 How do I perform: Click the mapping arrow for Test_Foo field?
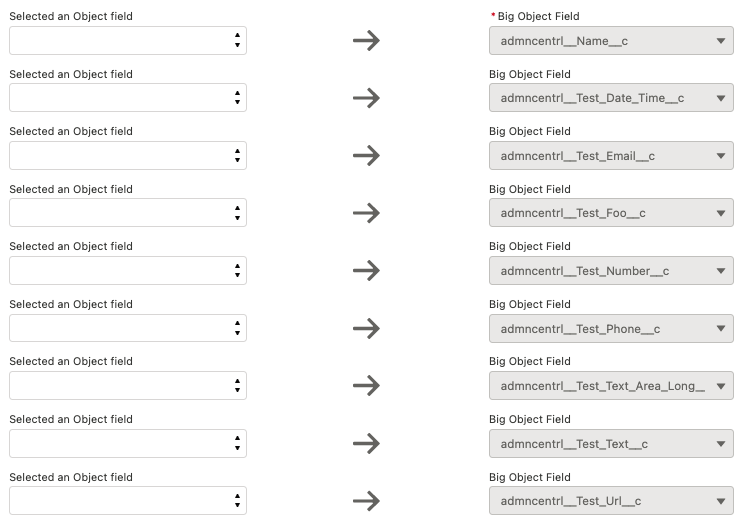[x=366, y=213]
